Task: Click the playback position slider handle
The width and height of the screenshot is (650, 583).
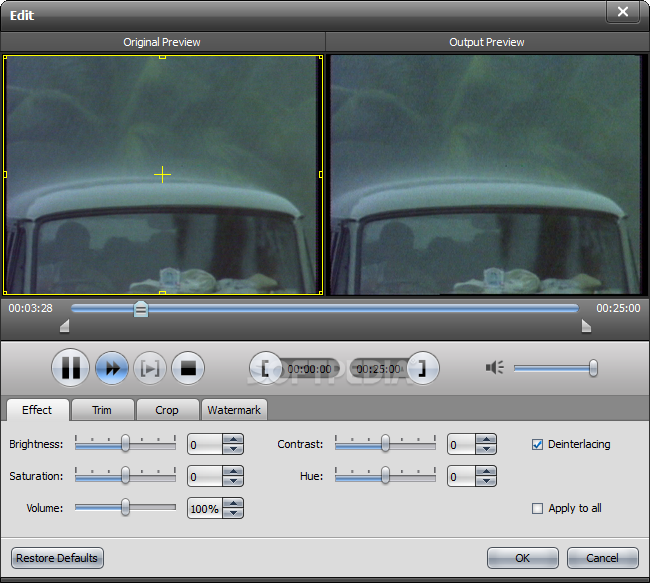Action: [x=141, y=309]
